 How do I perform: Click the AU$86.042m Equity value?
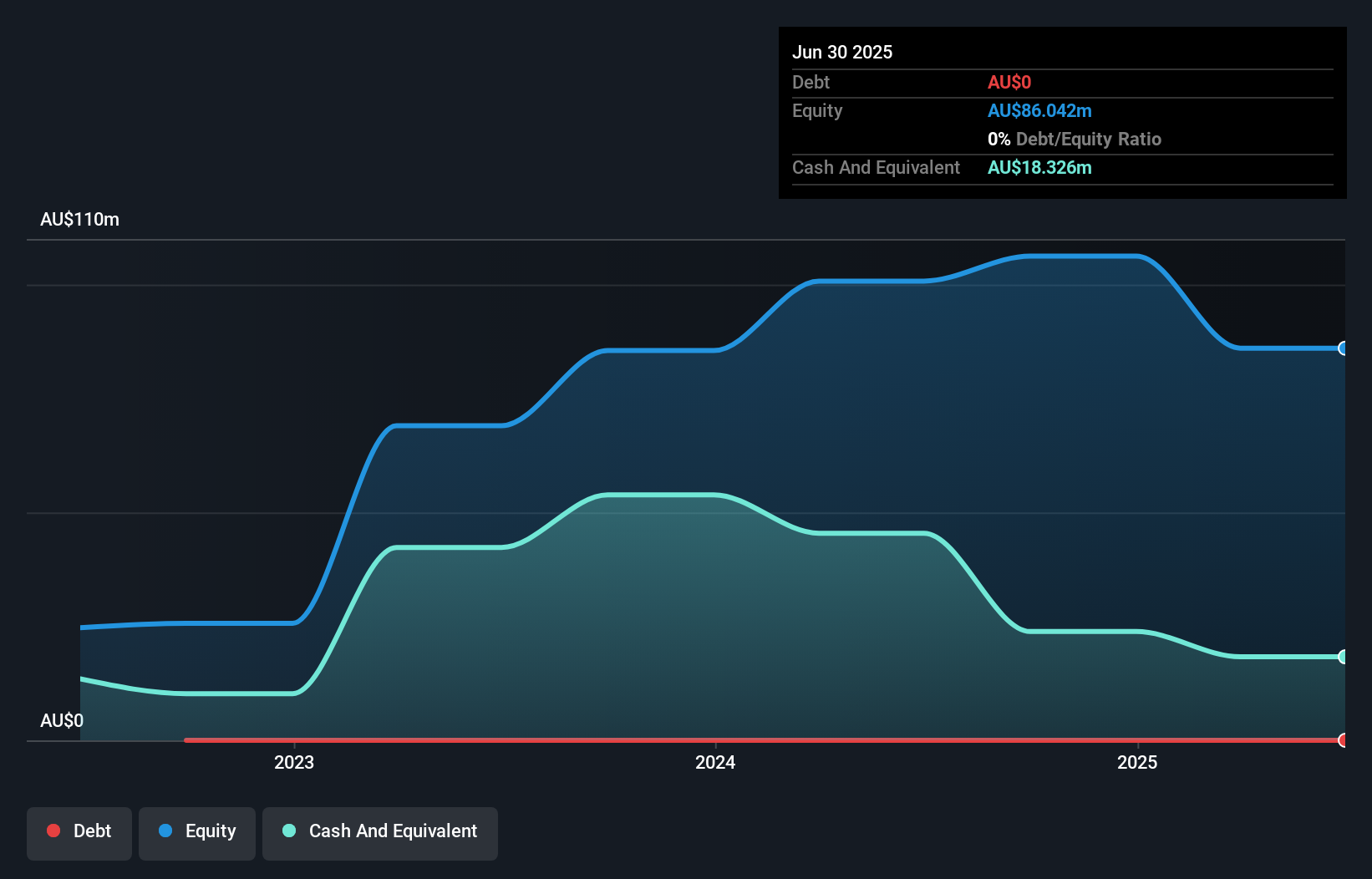coord(1039,110)
